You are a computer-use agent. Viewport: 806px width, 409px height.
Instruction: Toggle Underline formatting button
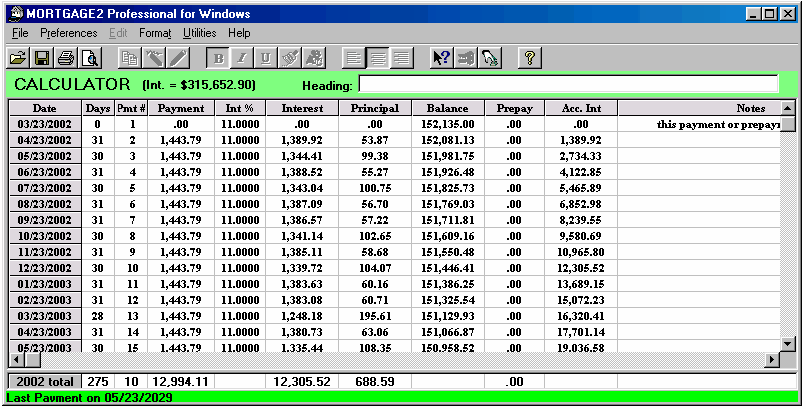pyautogui.click(x=267, y=58)
